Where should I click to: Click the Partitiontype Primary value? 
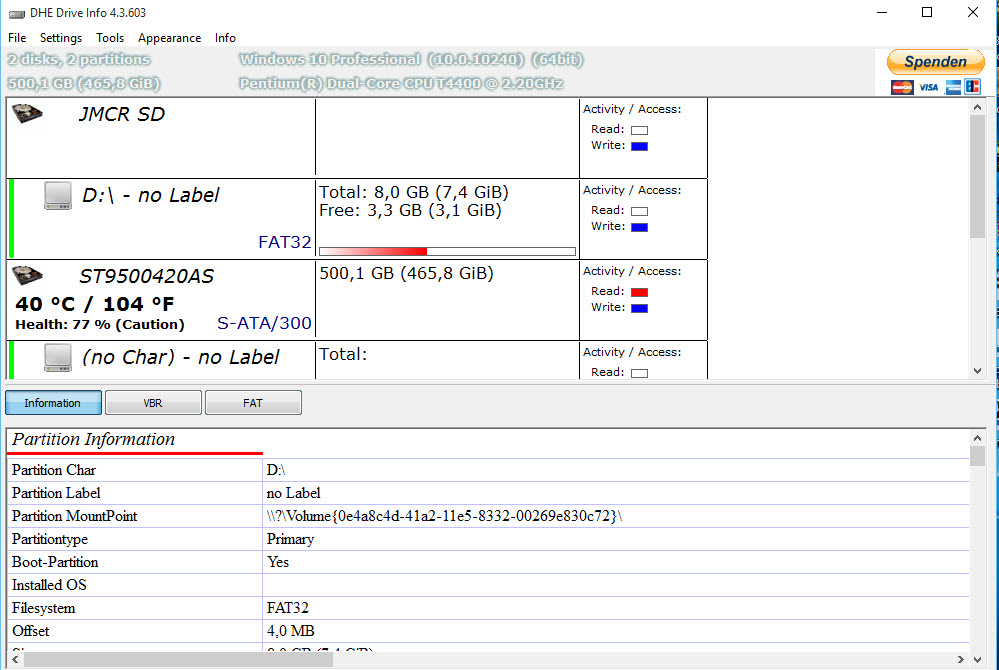pos(290,539)
